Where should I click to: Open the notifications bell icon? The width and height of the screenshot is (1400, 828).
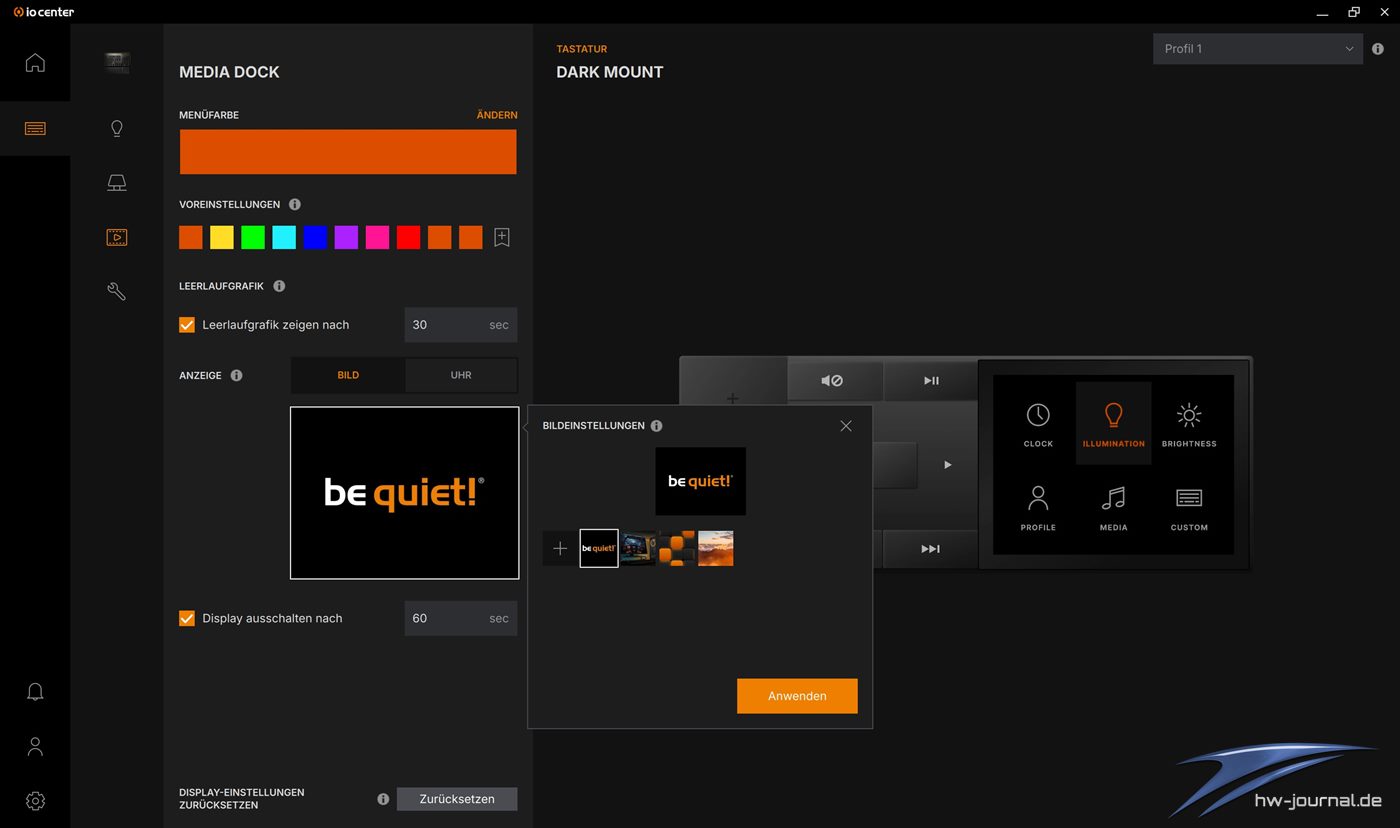[35, 692]
